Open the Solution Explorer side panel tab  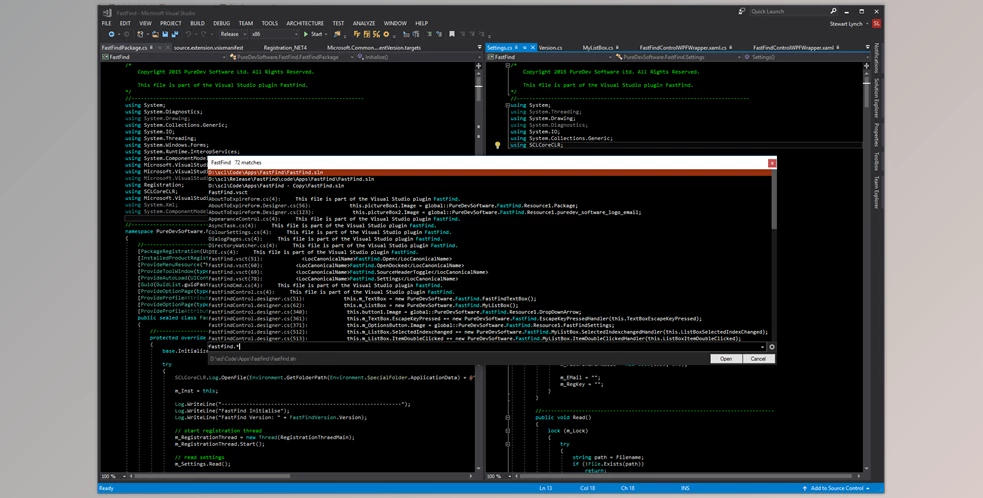[x=876, y=98]
